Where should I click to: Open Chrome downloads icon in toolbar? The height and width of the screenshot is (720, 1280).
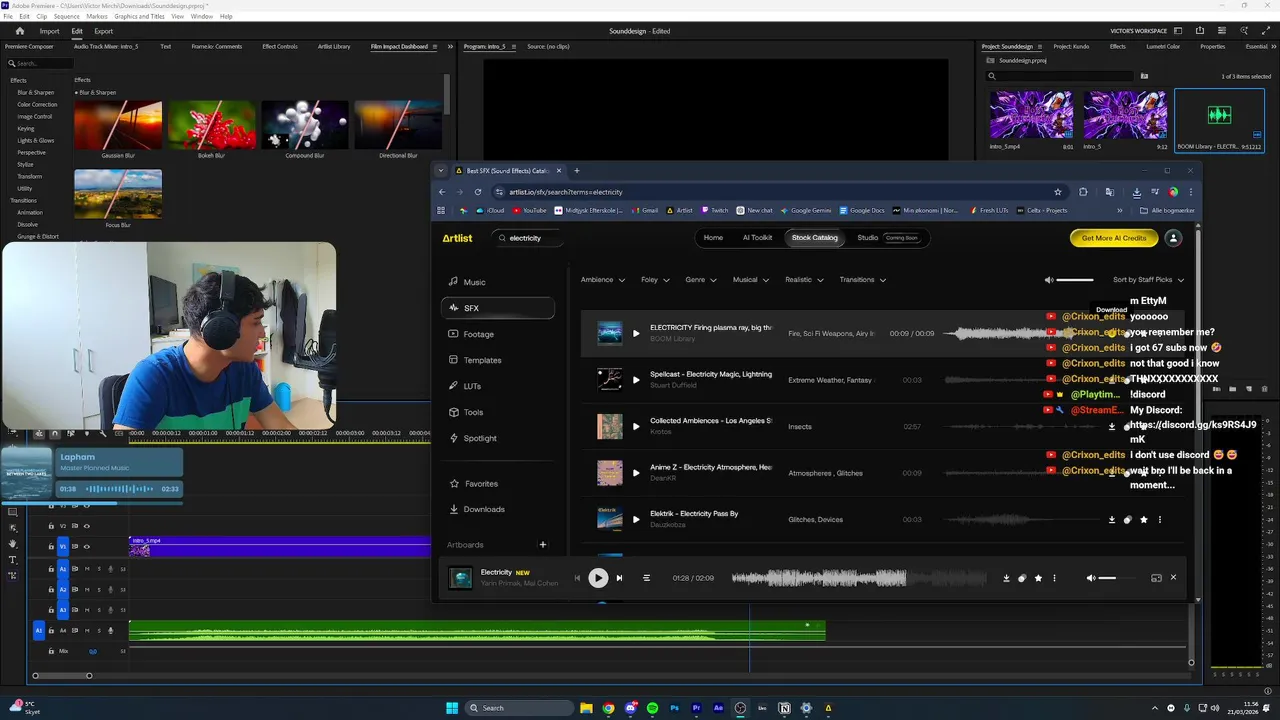1136,192
